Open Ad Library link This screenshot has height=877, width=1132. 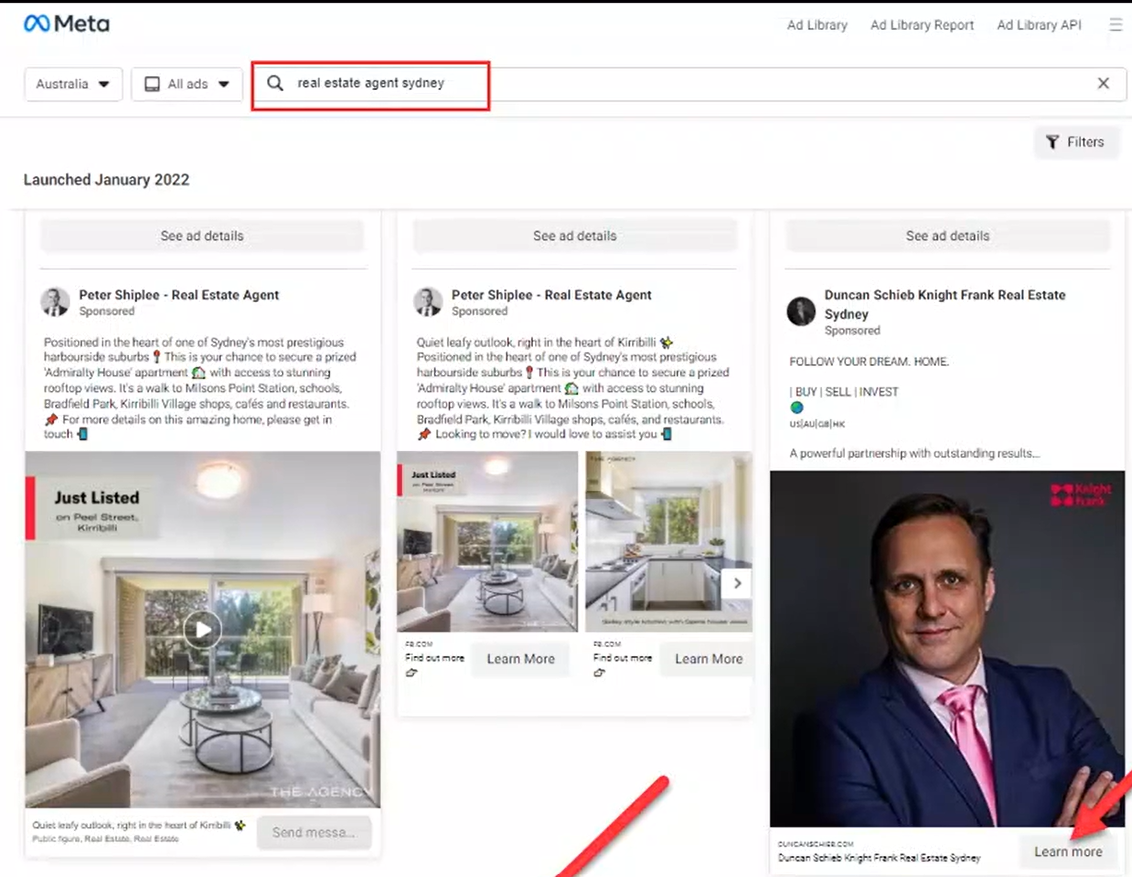click(817, 25)
